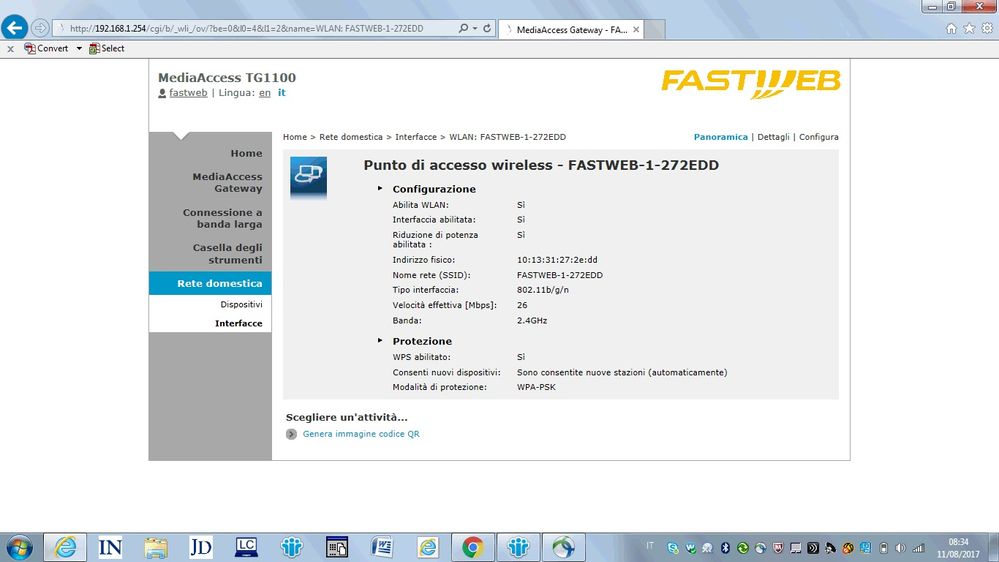Click the SSID value FASTWEB-1-272EDD
This screenshot has height=562, width=999.
click(x=559, y=275)
